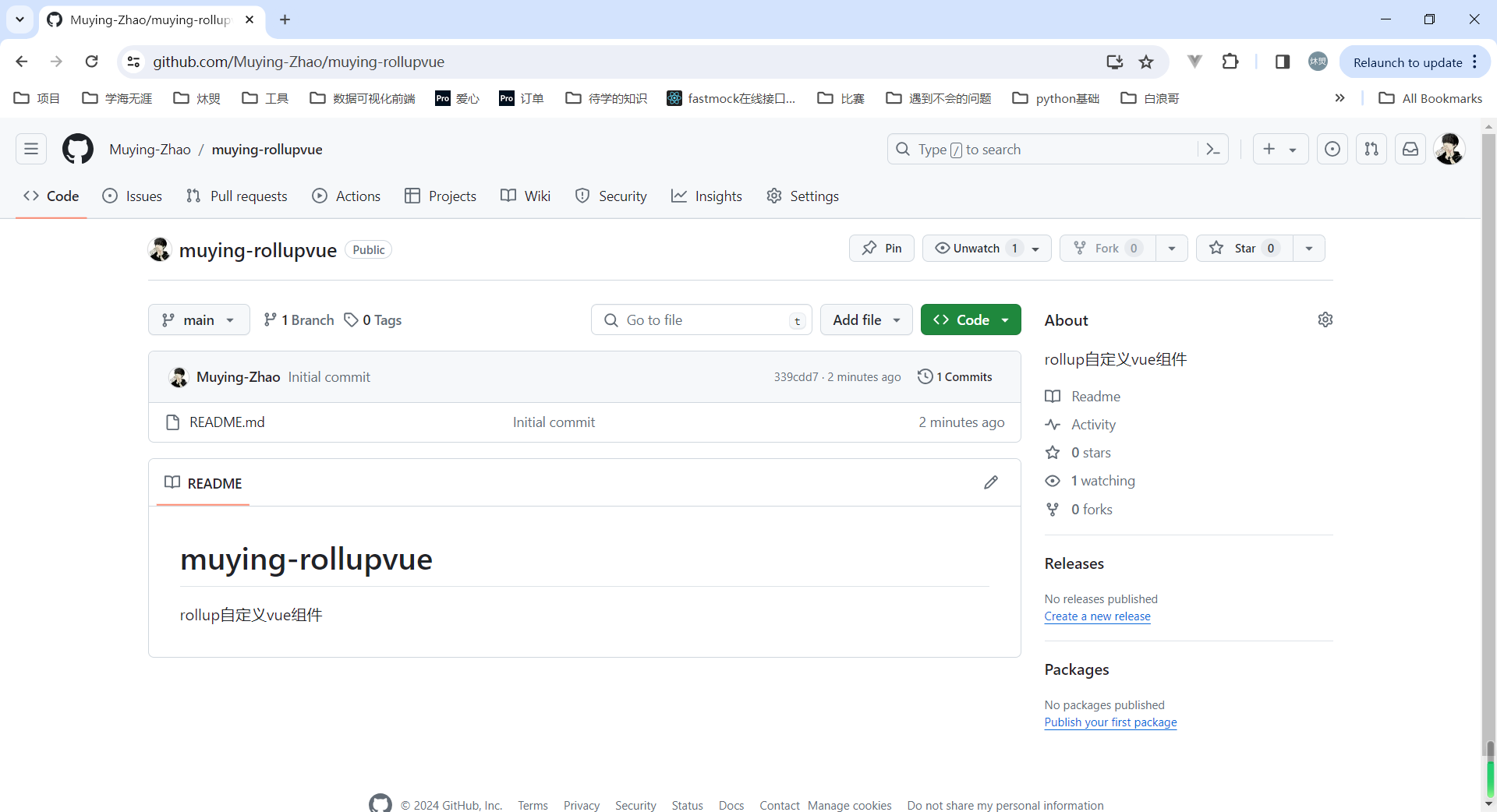The height and width of the screenshot is (812, 1497).
Task: Click Create a new release link
Action: pos(1098,616)
